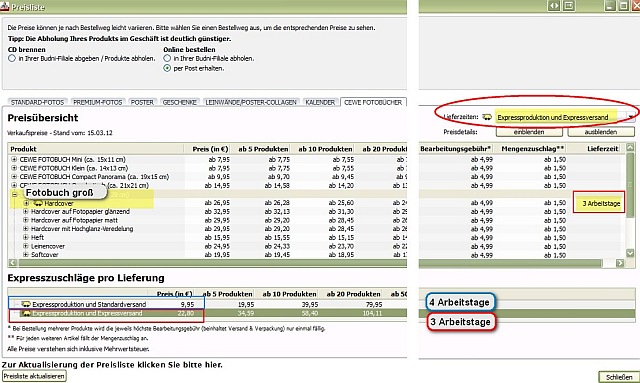Click the scroll-down arrow of product table
The width and height of the screenshot is (640, 383).
pyautogui.click(x=630, y=253)
